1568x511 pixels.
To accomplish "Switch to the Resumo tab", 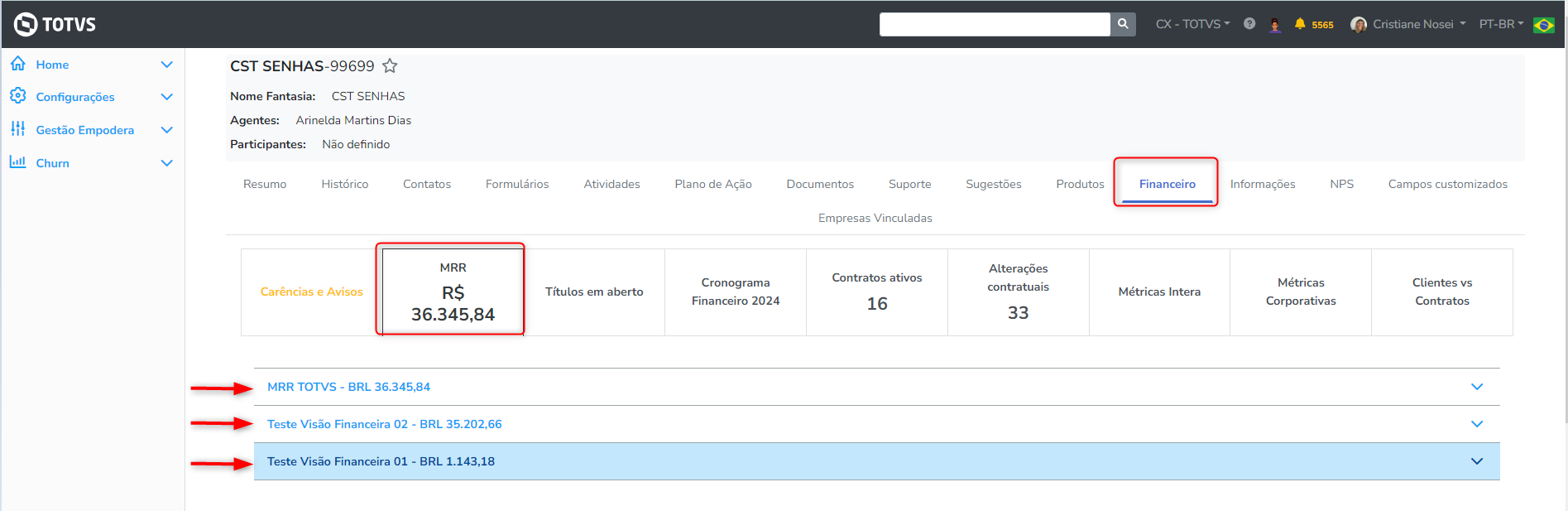I will pyautogui.click(x=265, y=184).
